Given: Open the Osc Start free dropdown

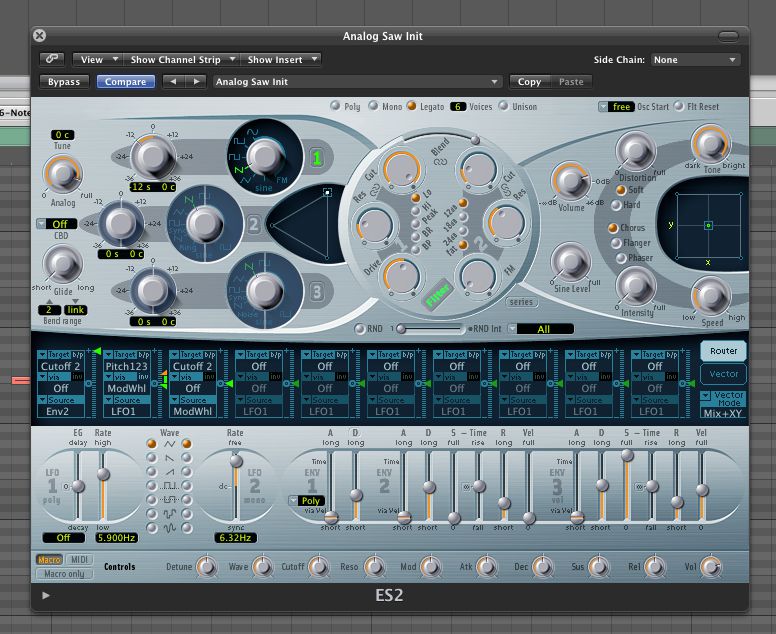Looking at the screenshot, I should click(616, 106).
